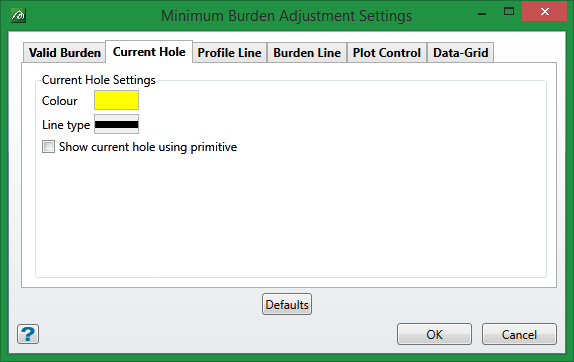Close the dialog with the red X
This screenshot has width=574, height=362.
click(544, 12)
